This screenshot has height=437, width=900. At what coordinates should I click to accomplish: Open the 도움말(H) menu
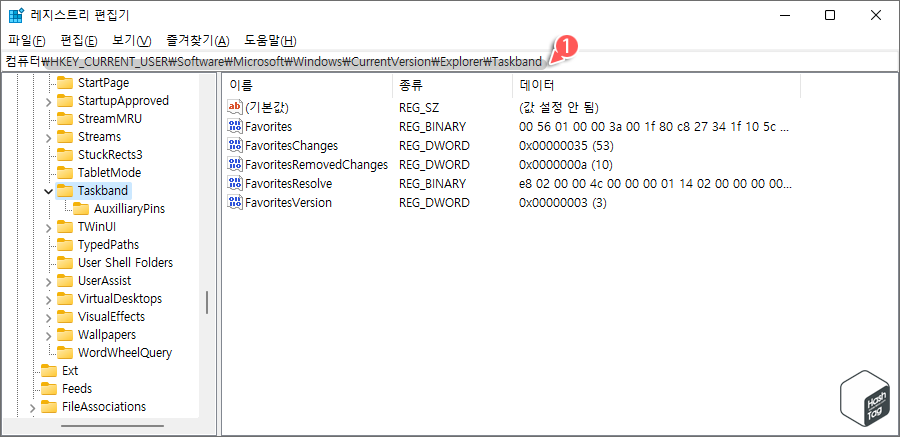tap(270, 41)
